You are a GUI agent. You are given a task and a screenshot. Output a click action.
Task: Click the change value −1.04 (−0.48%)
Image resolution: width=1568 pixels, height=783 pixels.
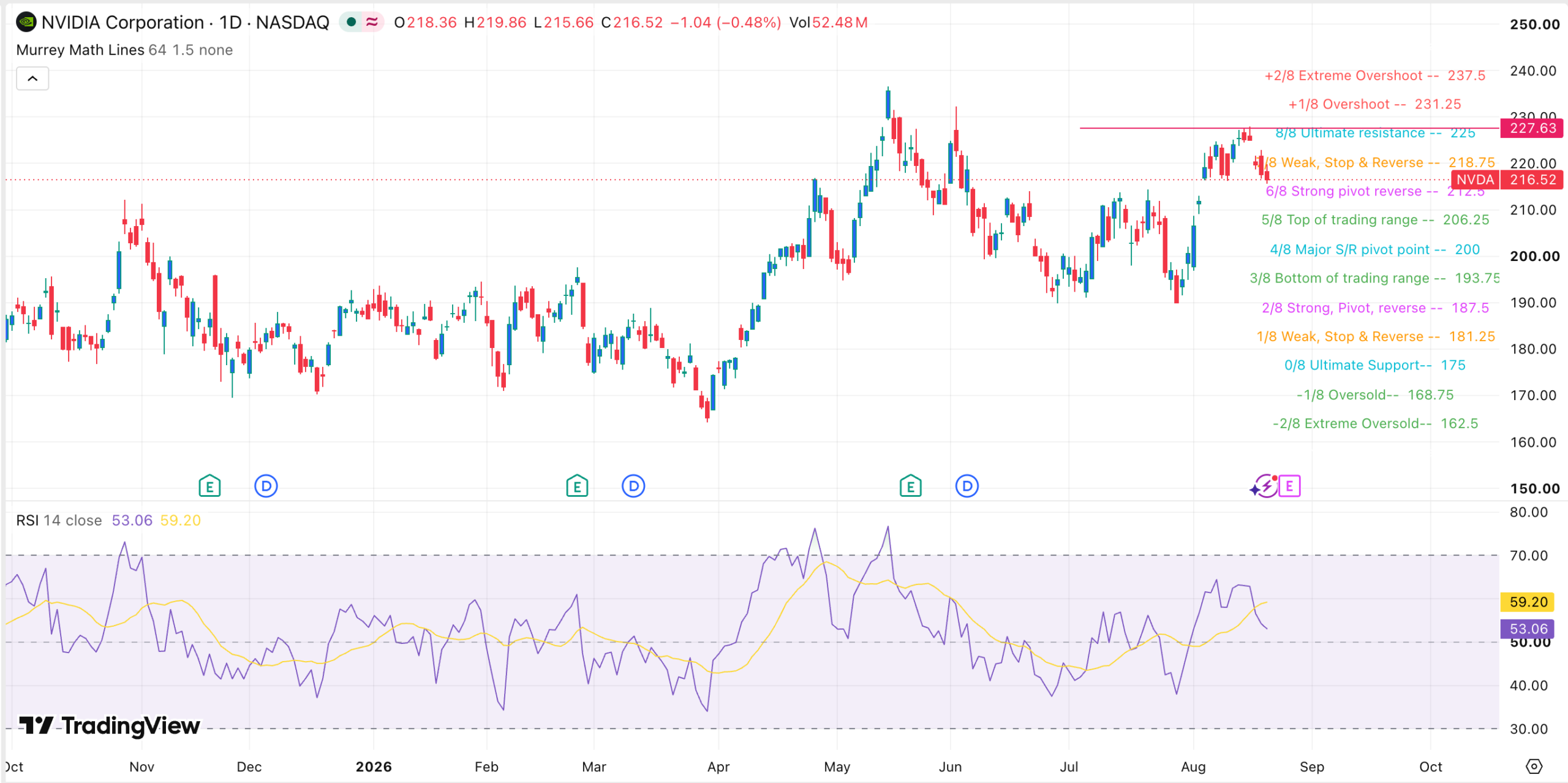726,23
